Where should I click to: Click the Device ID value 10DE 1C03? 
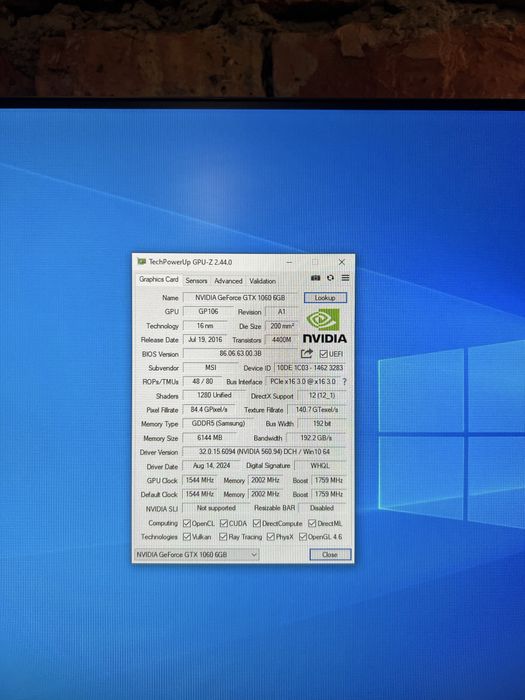click(310, 367)
